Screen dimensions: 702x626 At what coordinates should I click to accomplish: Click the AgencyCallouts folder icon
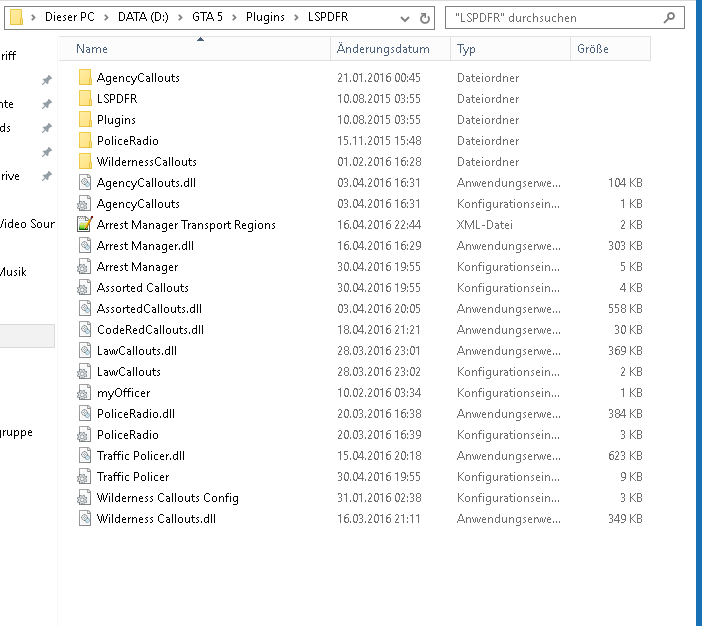click(85, 77)
